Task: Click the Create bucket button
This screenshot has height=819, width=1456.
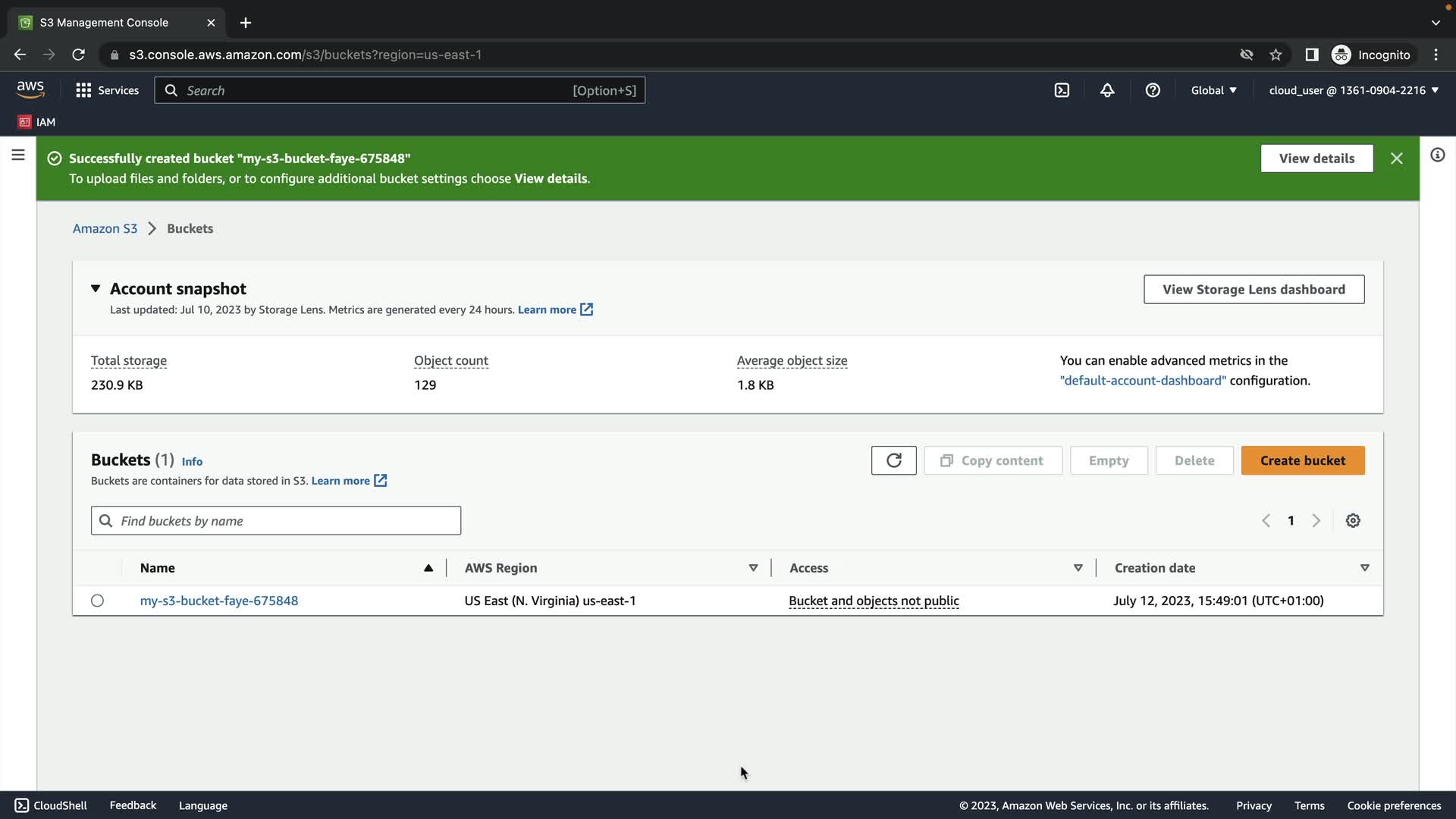Action: pyautogui.click(x=1302, y=460)
